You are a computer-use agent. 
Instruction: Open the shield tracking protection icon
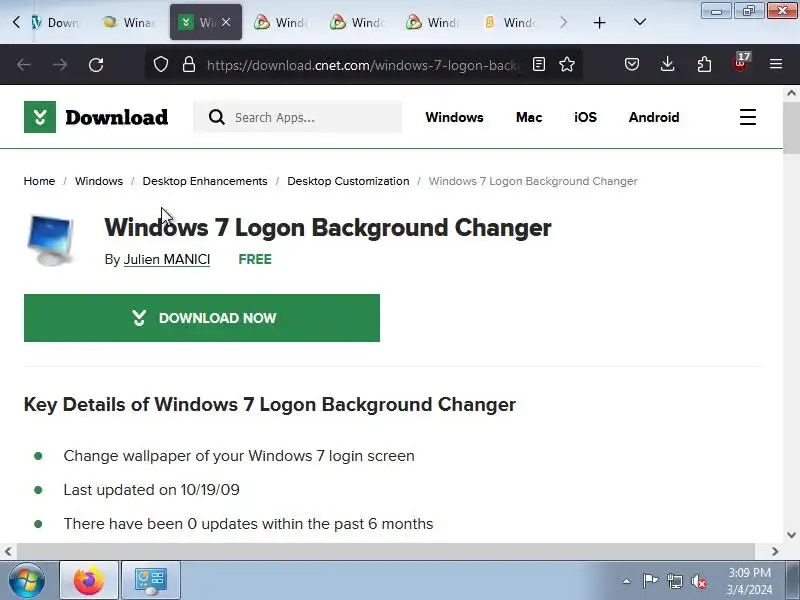161,64
